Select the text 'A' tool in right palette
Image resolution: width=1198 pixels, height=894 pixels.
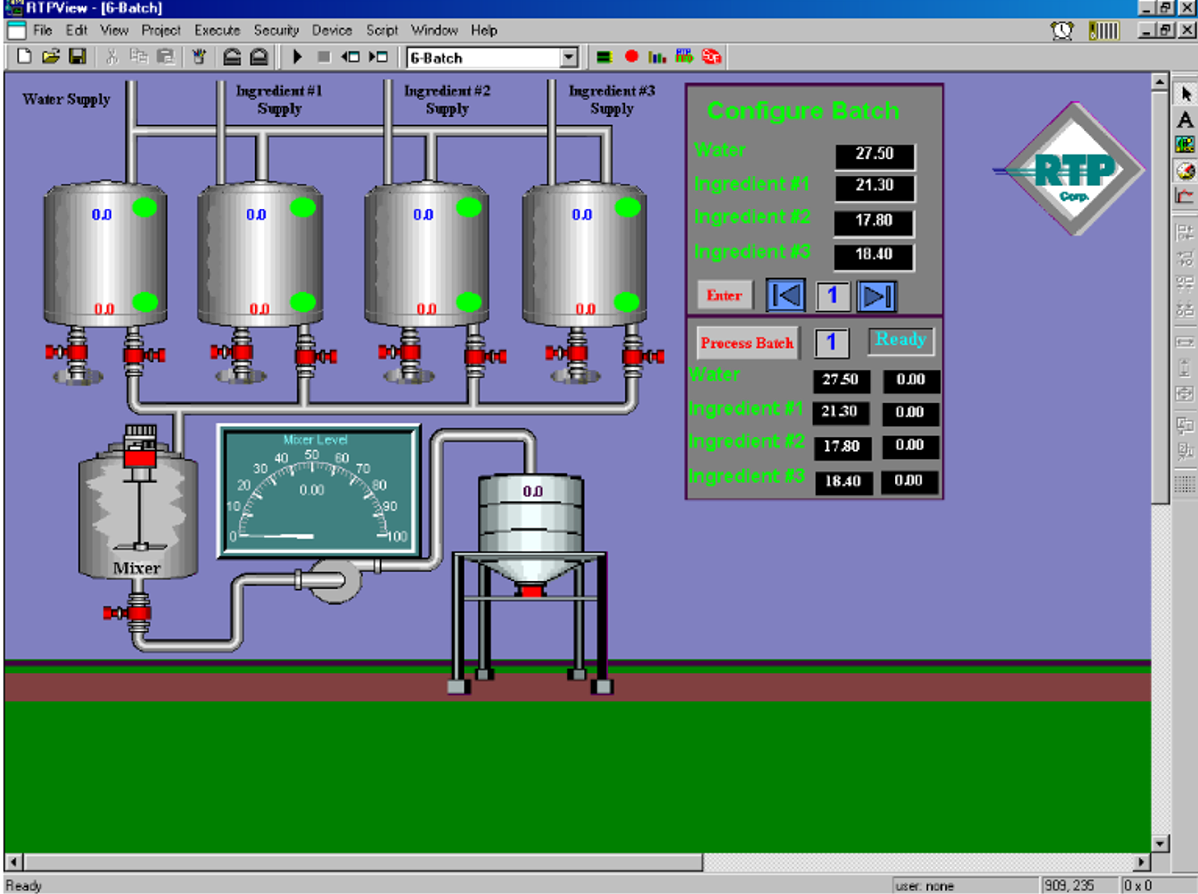[1185, 120]
